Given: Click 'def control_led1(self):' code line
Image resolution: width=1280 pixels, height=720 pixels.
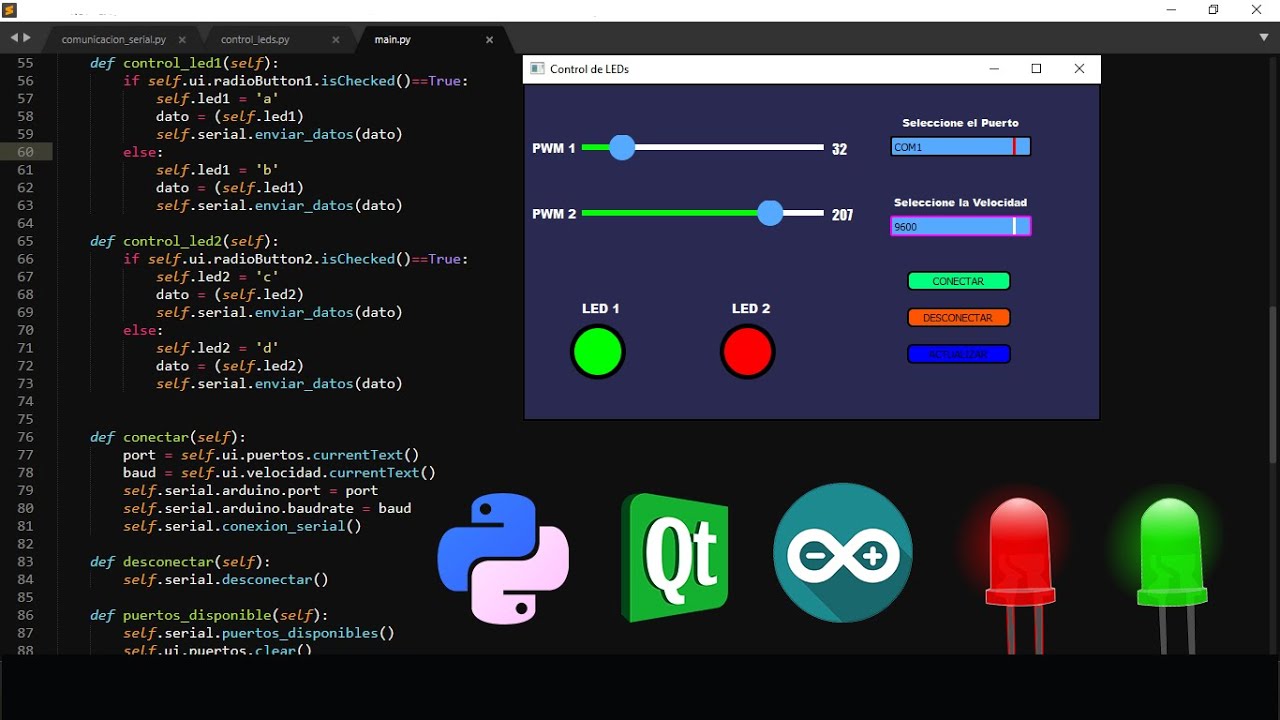Looking at the screenshot, I should (x=184, y=63).
